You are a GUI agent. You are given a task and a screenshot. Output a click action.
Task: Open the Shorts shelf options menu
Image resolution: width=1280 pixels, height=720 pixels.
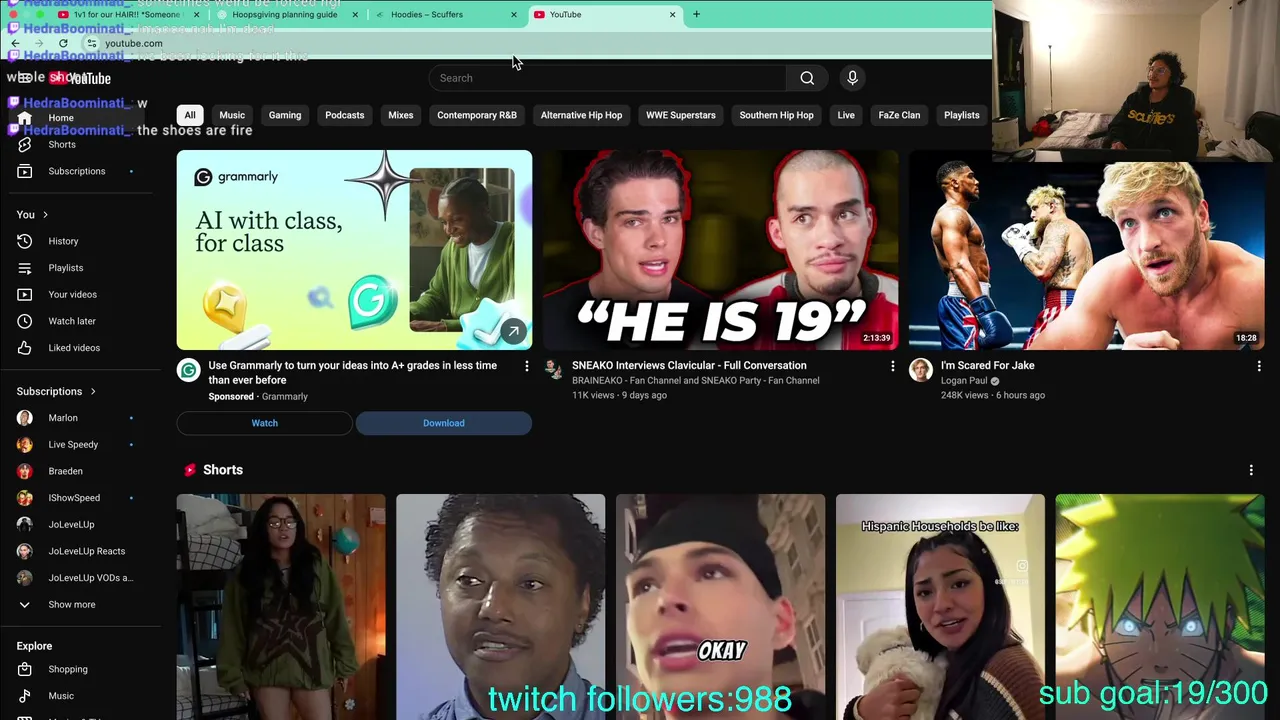click(x=1251, y=470)
